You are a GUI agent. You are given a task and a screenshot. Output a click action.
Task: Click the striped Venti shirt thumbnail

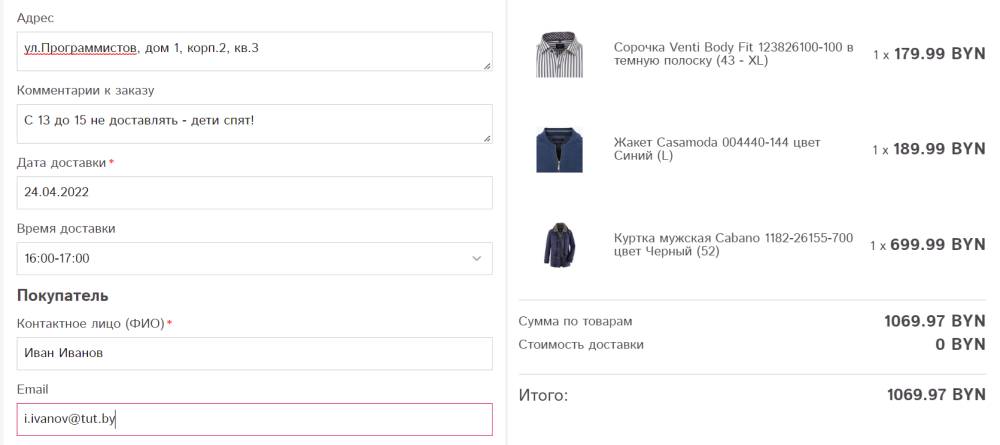[x=559, y=54]
